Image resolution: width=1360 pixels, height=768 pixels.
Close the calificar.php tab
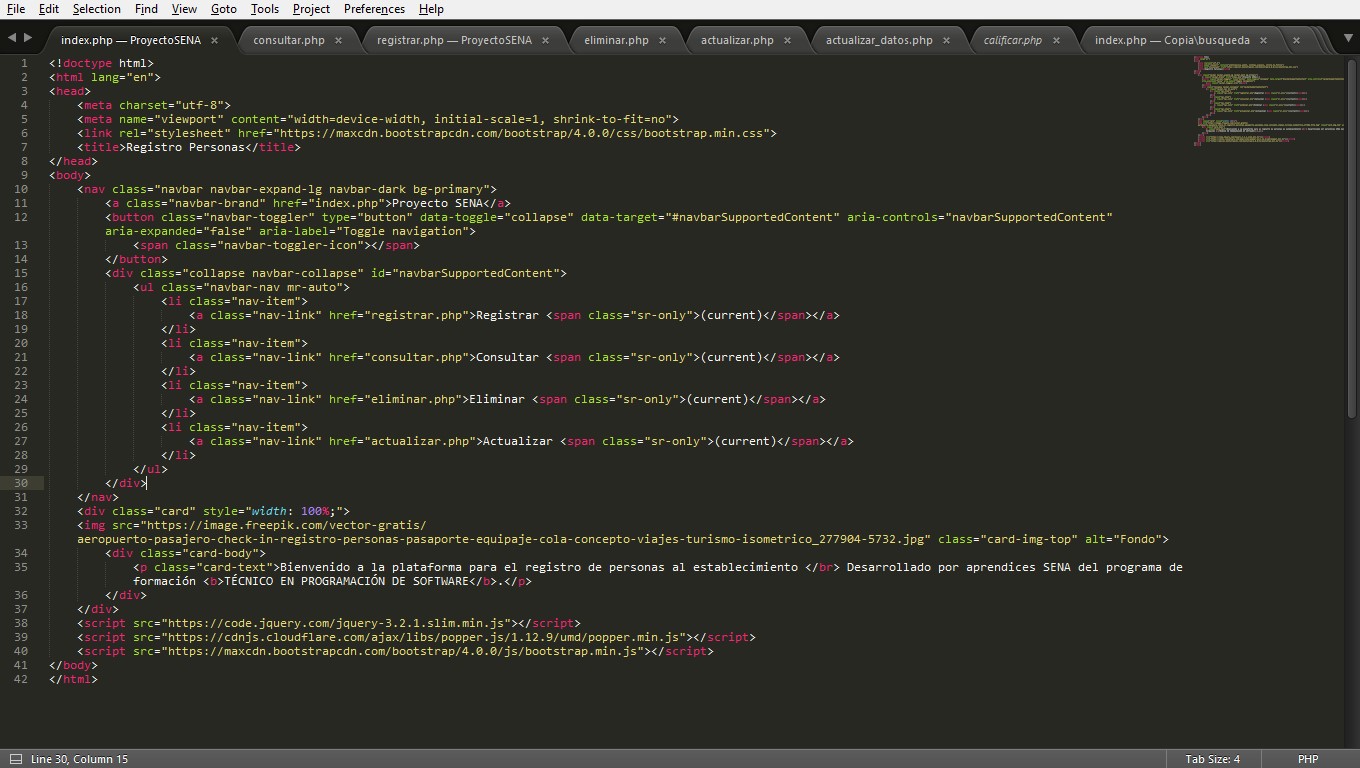(x=1055, y=40)
